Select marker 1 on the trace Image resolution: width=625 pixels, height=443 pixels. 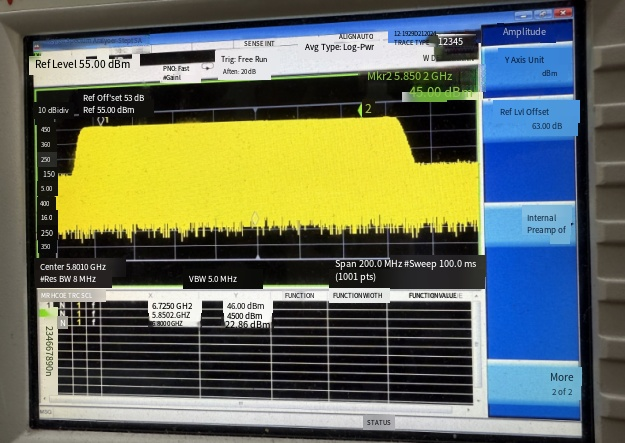click(x=102, y=120)
